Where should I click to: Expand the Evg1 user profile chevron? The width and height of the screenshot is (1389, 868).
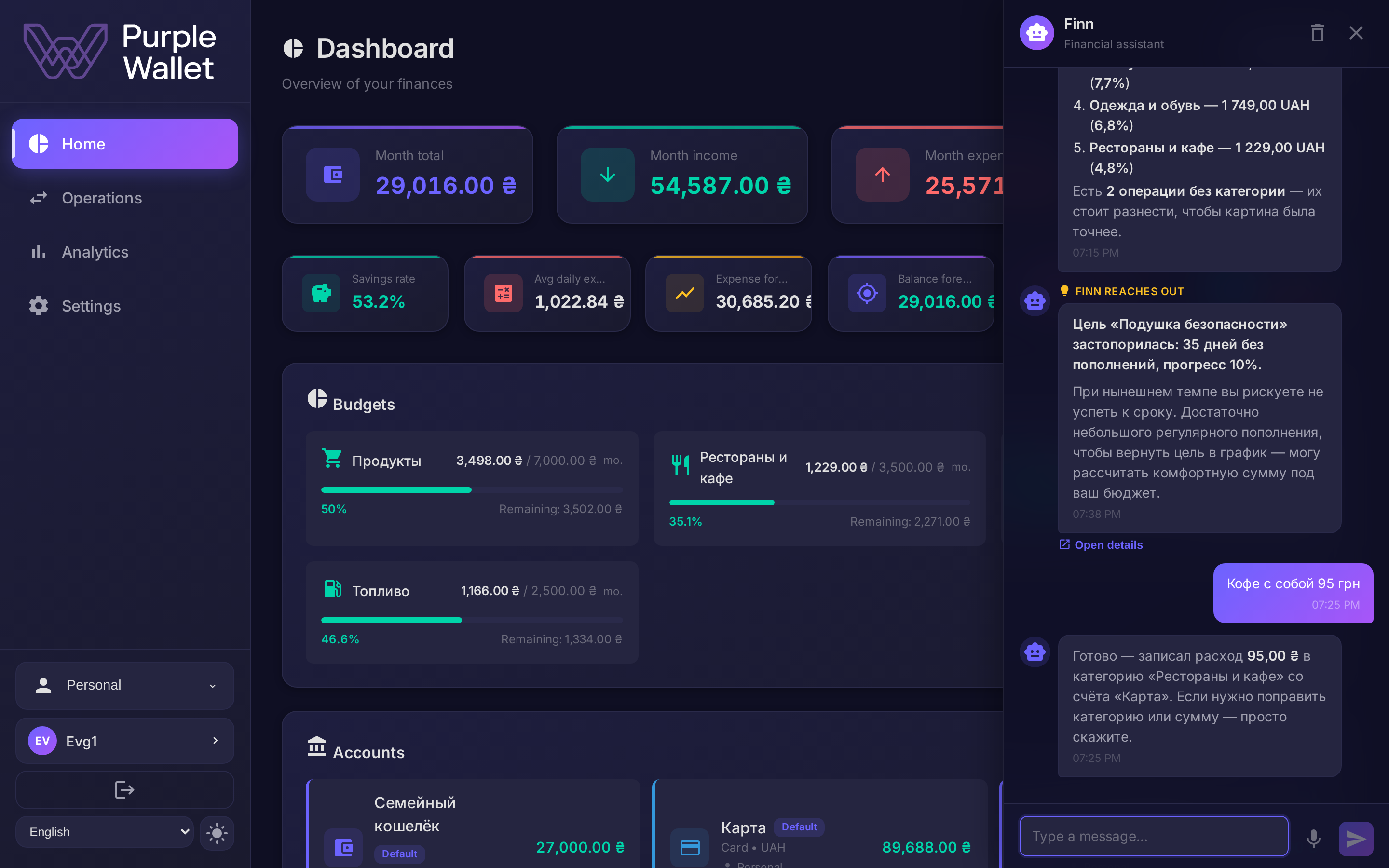tap(215, 741)
